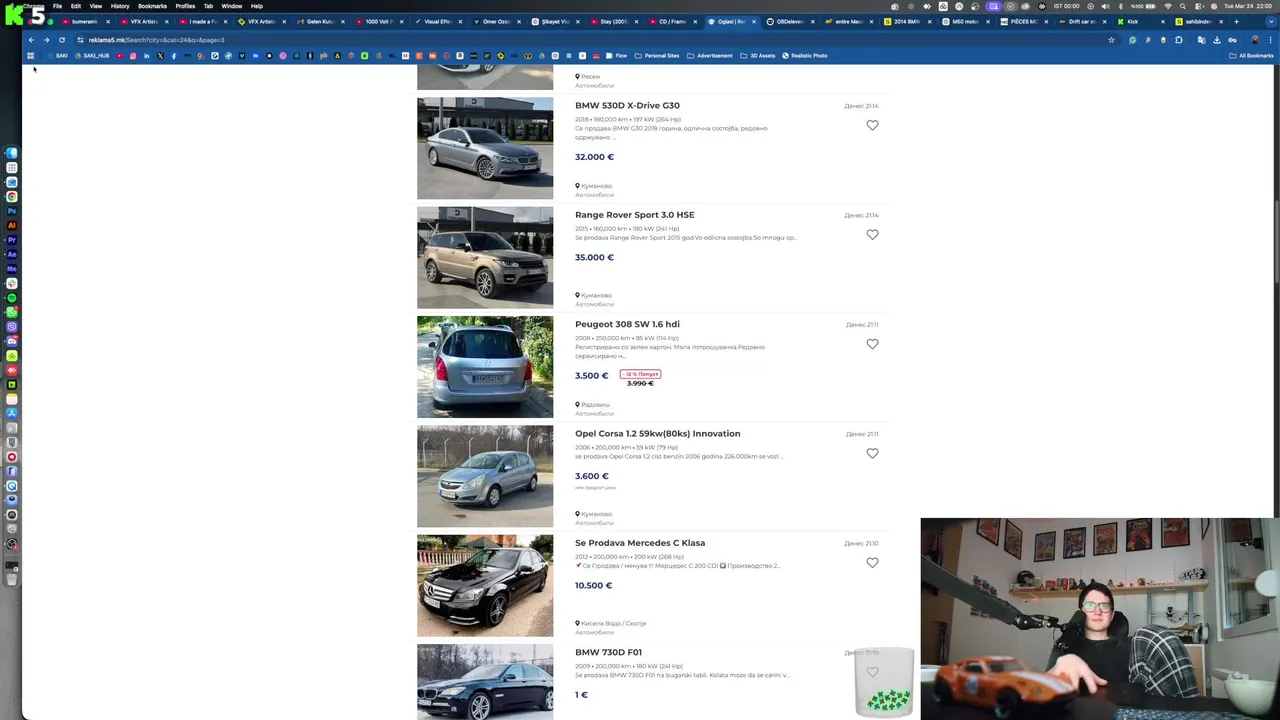Open After Effects from the dock
The height and width of the screenshot is (720, 1280).
pos(12,255)
